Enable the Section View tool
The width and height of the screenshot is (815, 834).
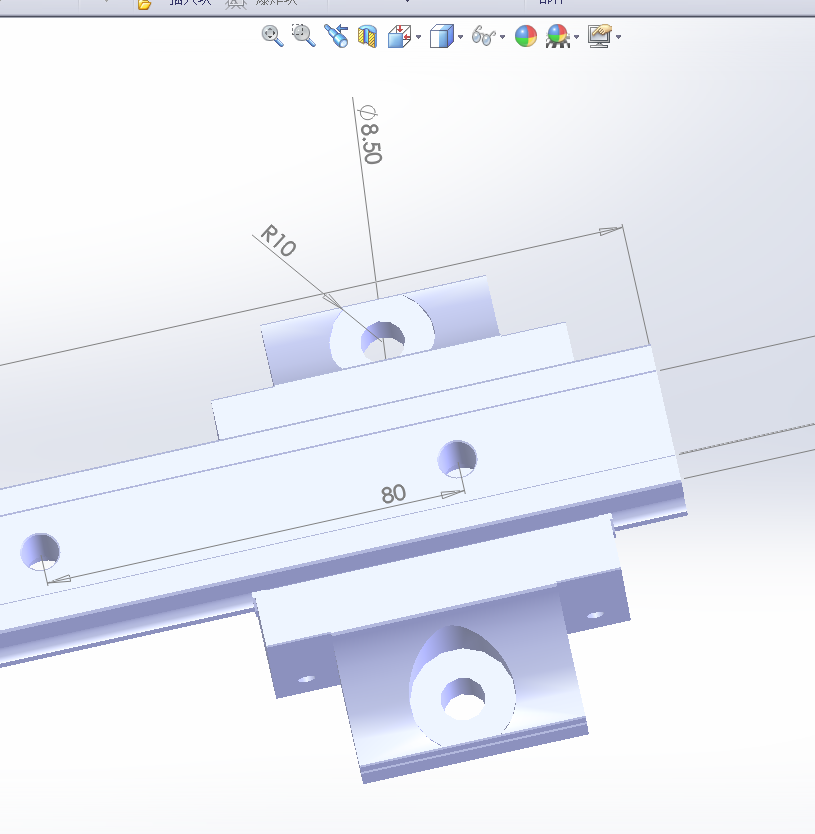click(x=367, y=38)
